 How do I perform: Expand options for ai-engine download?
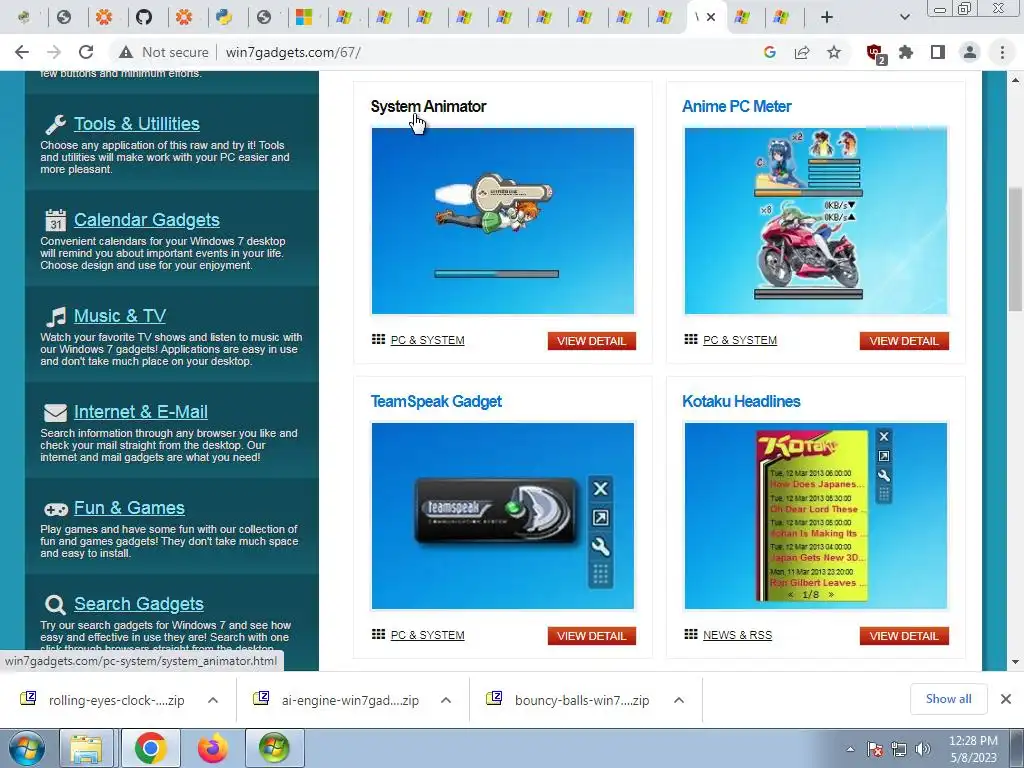click(x=446, y=700)
